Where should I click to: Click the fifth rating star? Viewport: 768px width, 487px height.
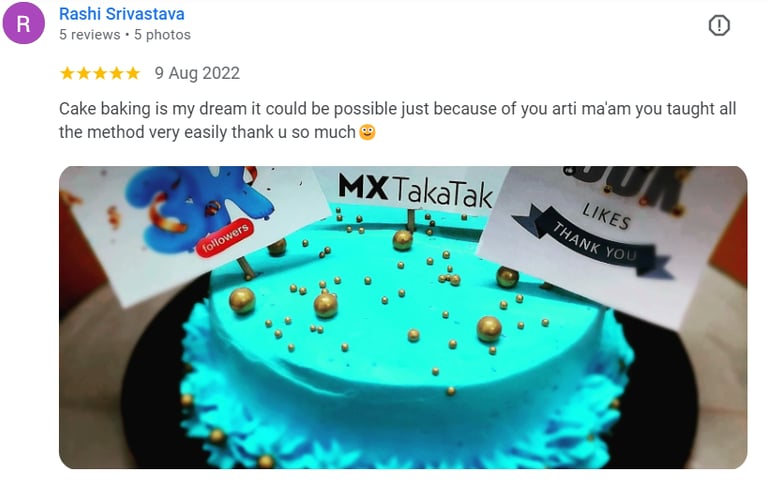click(133, 73)
